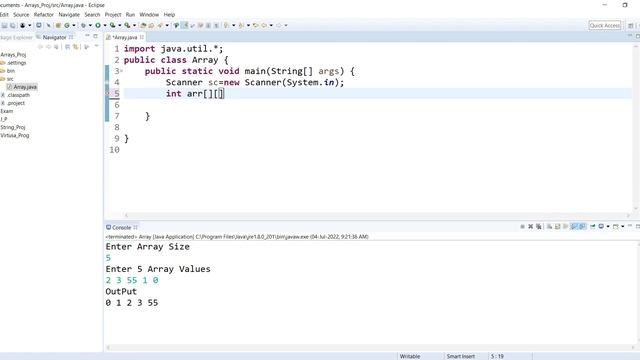Toggle Word Wrap in Console toolbar
Viewport: 640px width, 360px height.
(565, 227)
